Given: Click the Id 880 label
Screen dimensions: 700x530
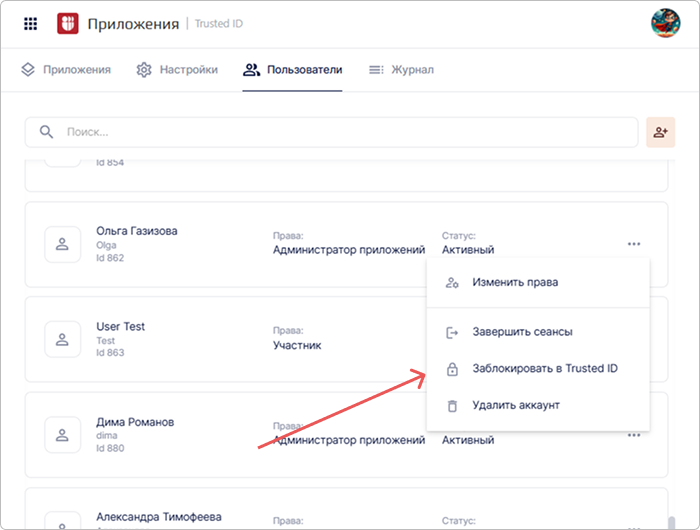Looking at the screenshot, I should 110,448.
